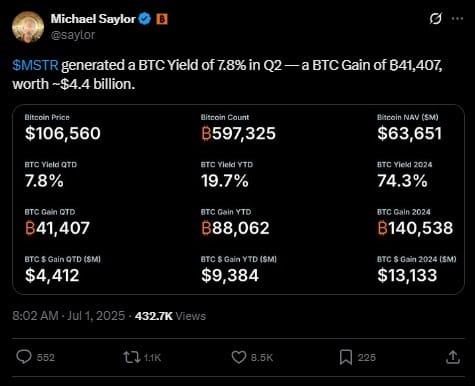
Task: Click the 8.5K likes count
Action: pyautogui.click(x=262, y=358)
